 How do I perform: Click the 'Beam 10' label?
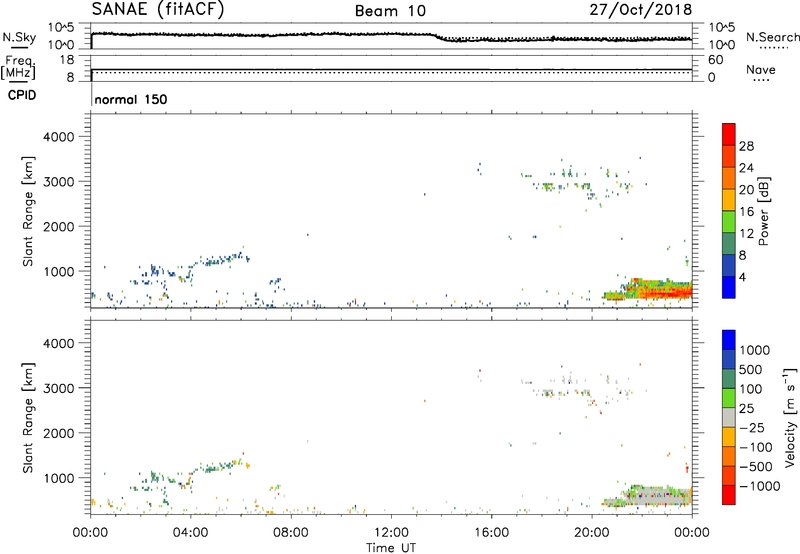pos(390,11)
